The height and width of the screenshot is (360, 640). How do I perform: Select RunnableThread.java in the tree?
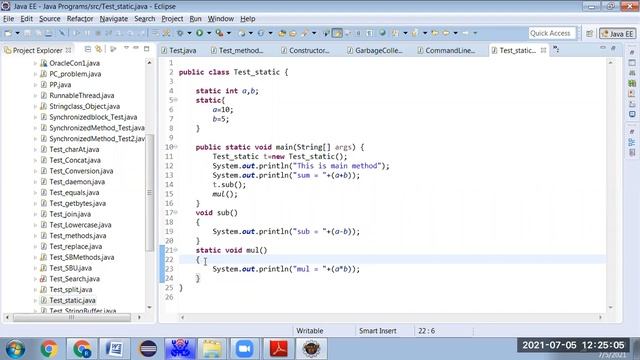point(82,96)
